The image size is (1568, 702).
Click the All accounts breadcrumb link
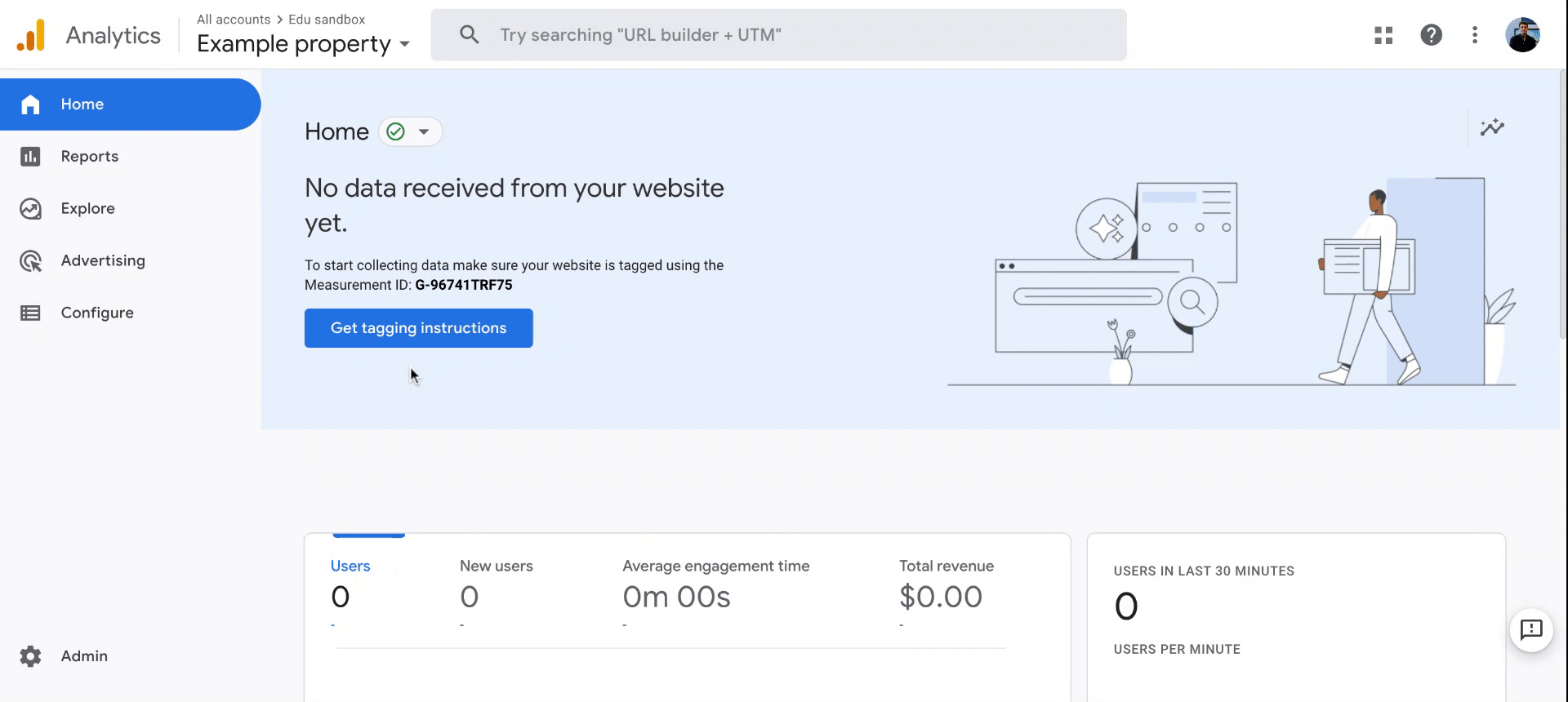tap(234, 20)
